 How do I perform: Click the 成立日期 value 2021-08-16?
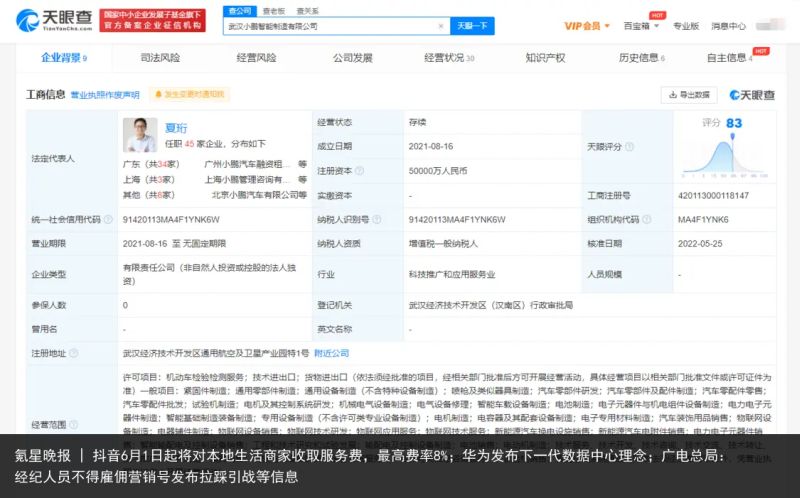pos(431,146)
